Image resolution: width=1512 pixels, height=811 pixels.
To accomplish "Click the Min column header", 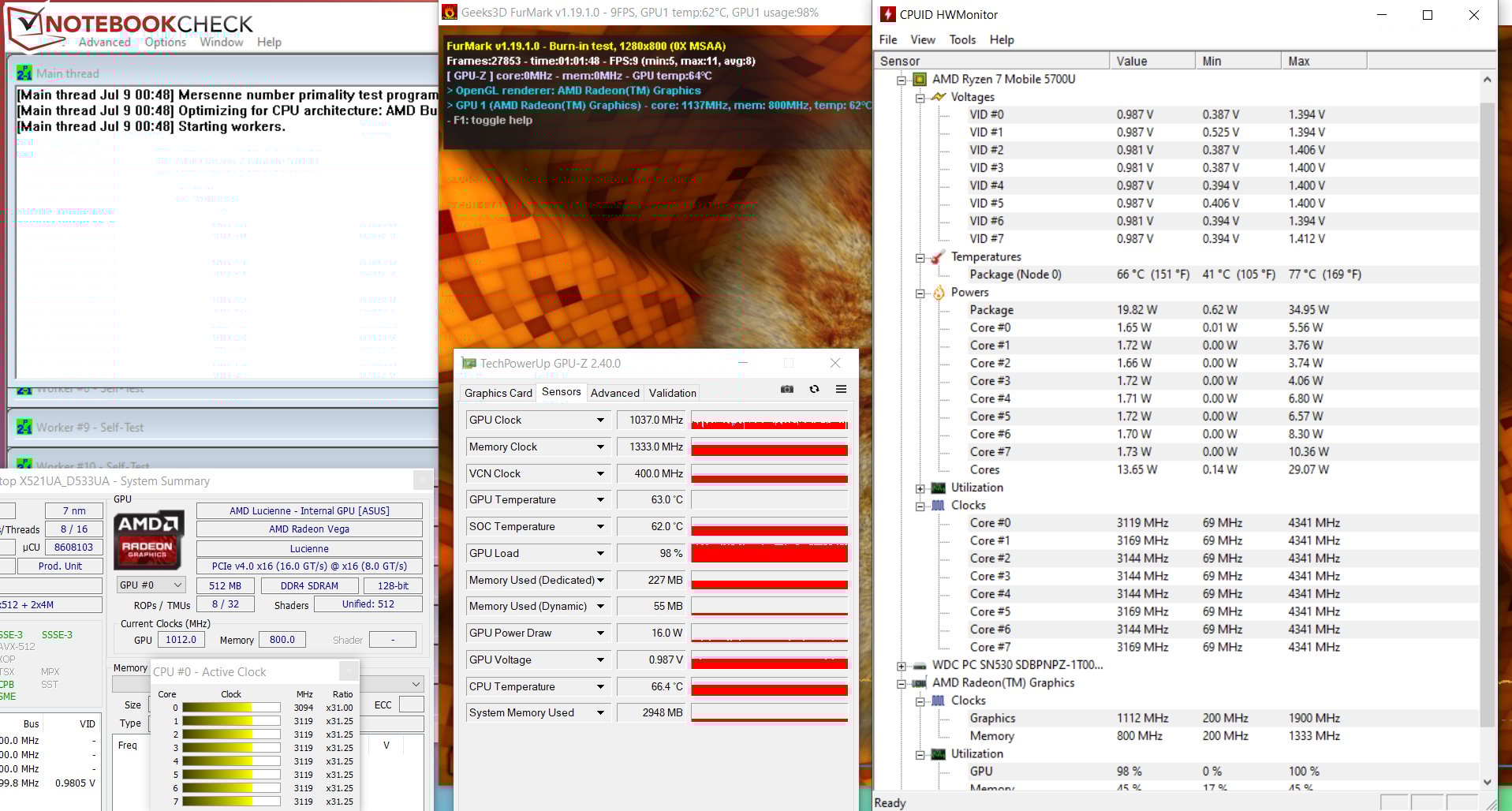I will 1238,61.
